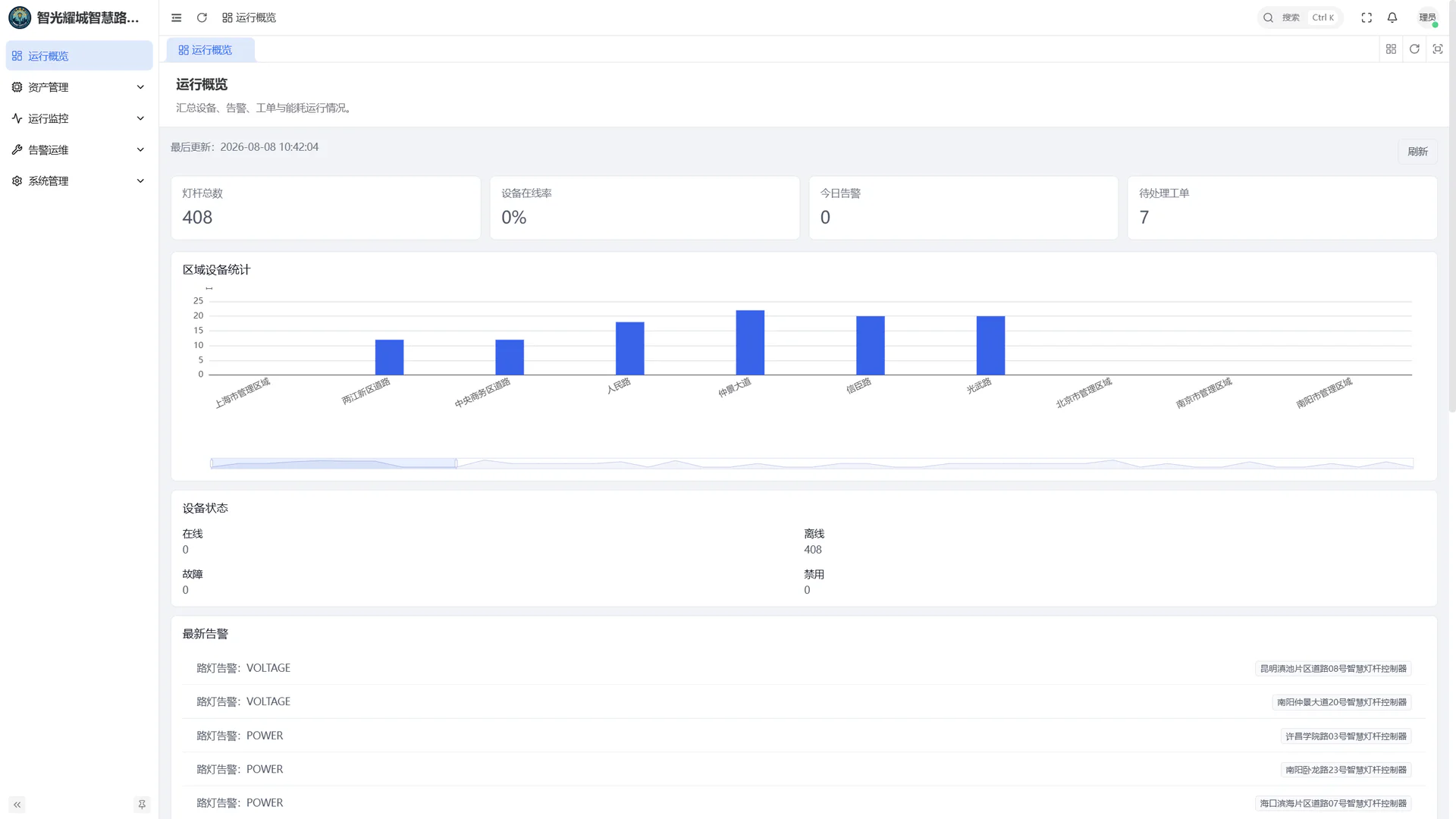
Task: Enter fullscreen mode via the header icon
Action: 1367,17
